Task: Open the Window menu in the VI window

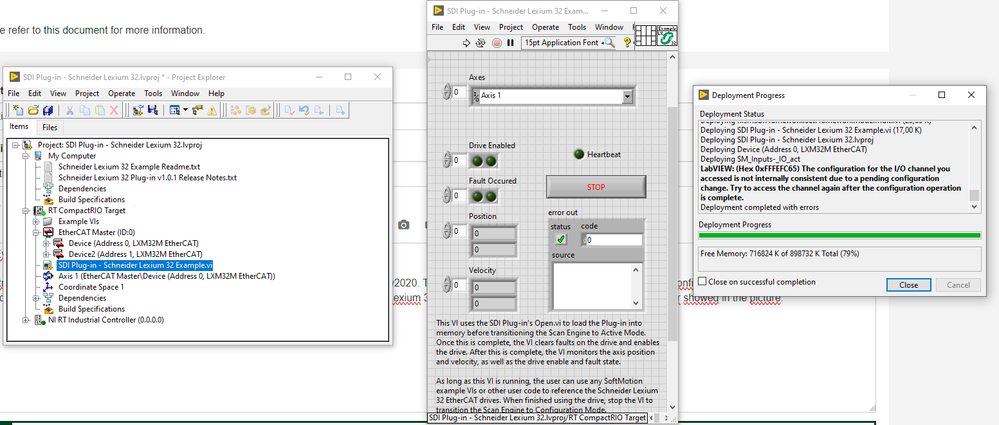Action: coord(609,27)
